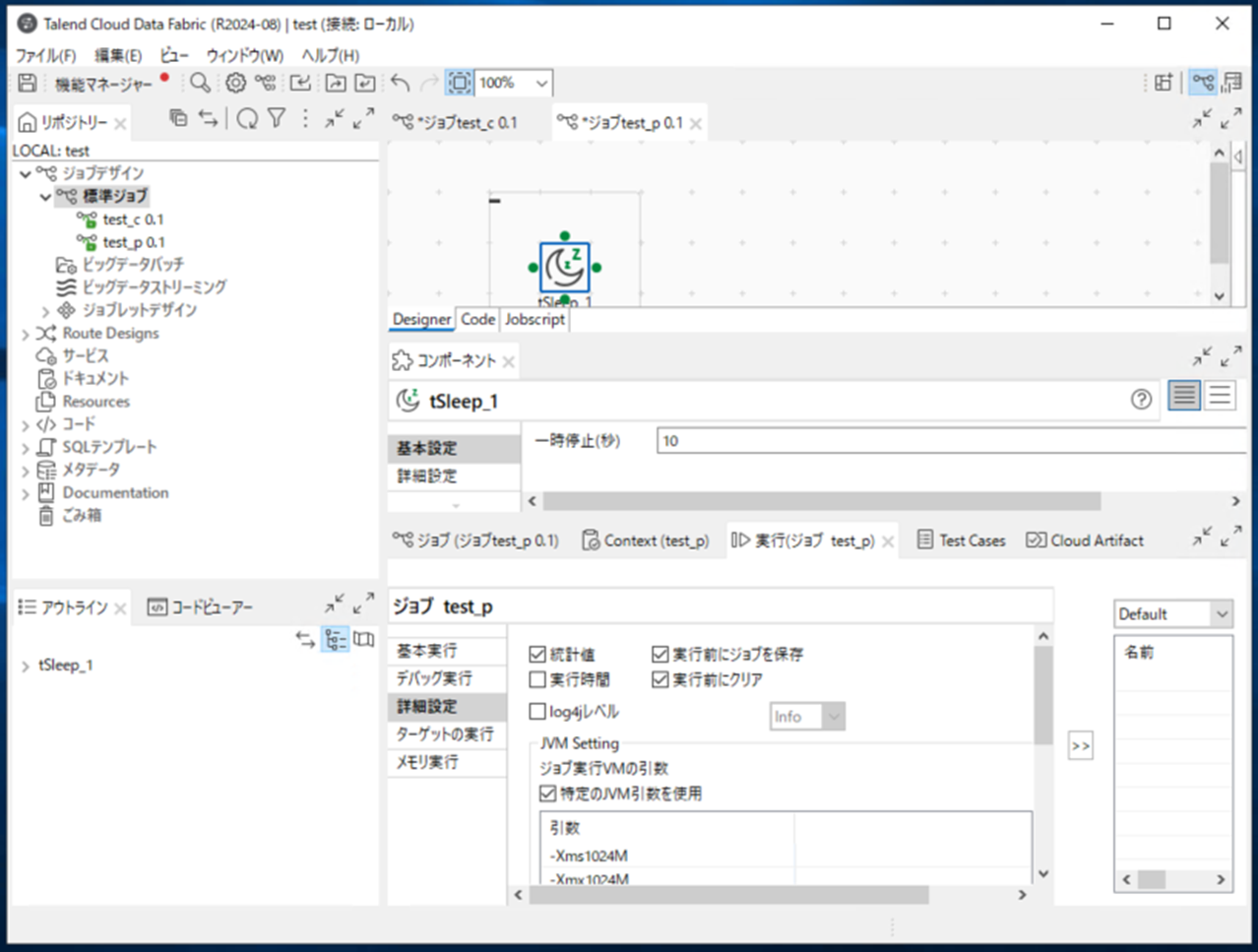Expand the メタデータ node
The width and height of the screenshot is (1258, 952).
pos(26,471)
